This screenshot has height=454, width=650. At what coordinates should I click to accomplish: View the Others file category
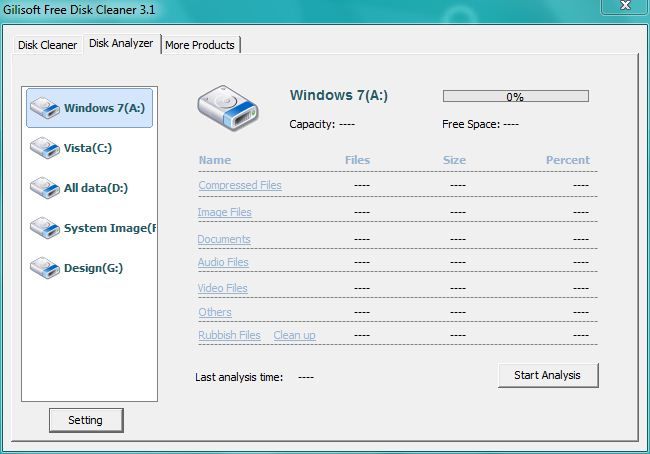click(215, 312)
